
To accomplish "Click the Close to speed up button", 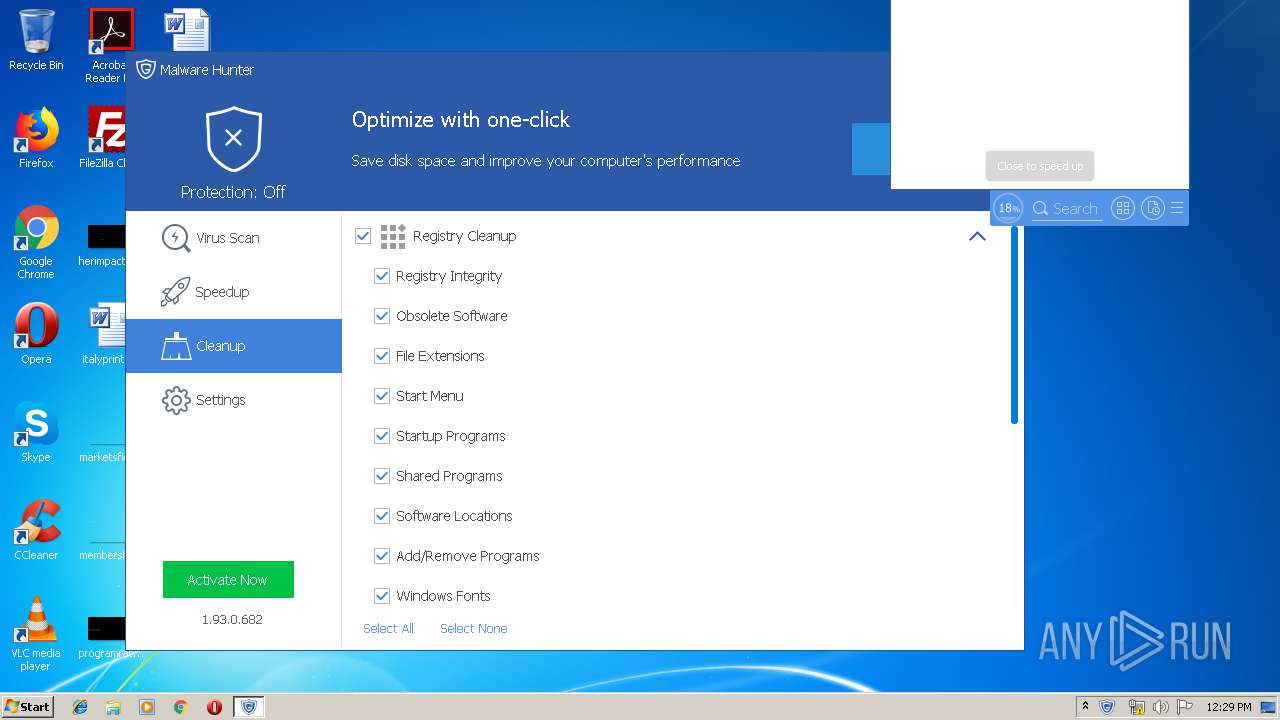I will (1040, 166).
